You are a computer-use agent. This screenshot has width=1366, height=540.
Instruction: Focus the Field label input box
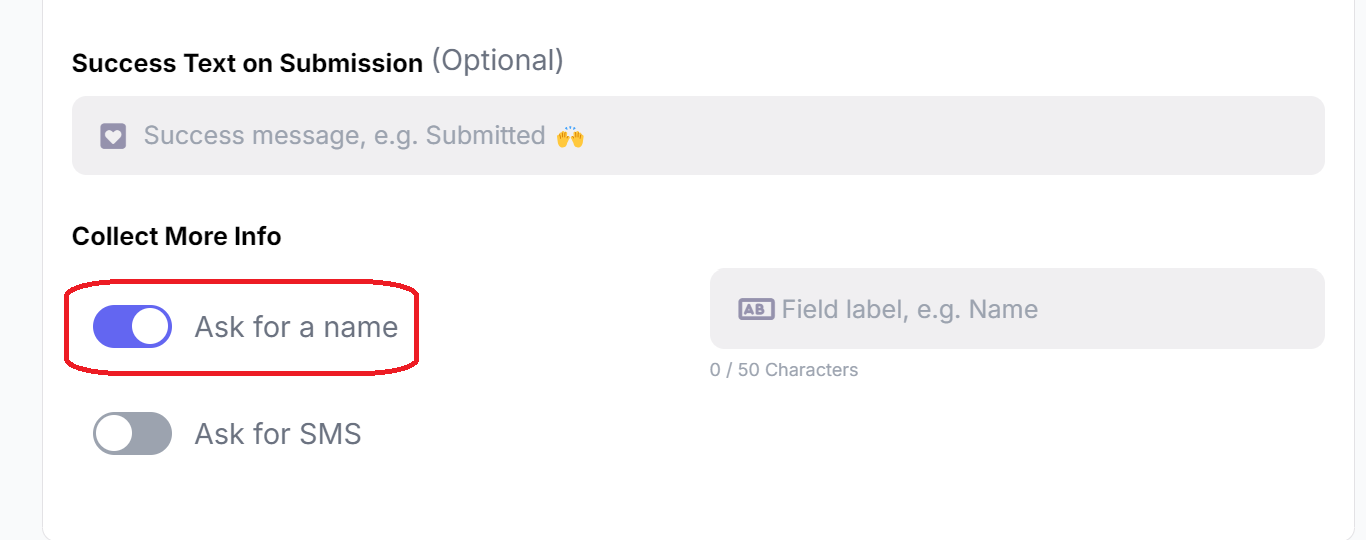1017,308
